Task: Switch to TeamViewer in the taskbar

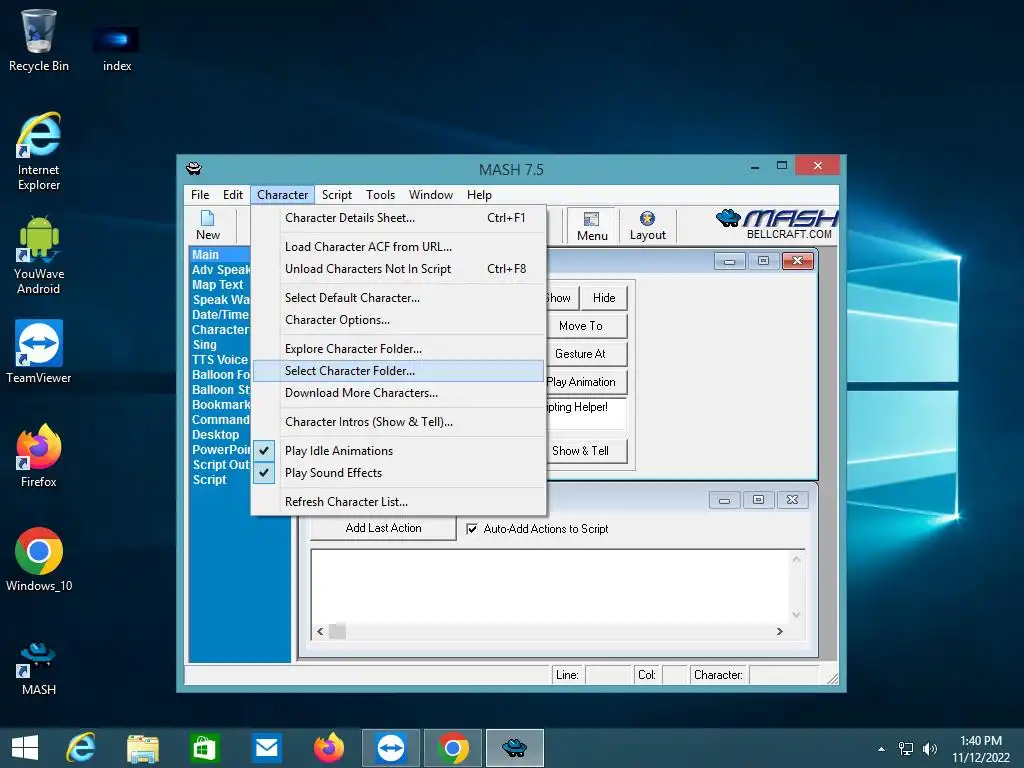Action: pos(391,748)
